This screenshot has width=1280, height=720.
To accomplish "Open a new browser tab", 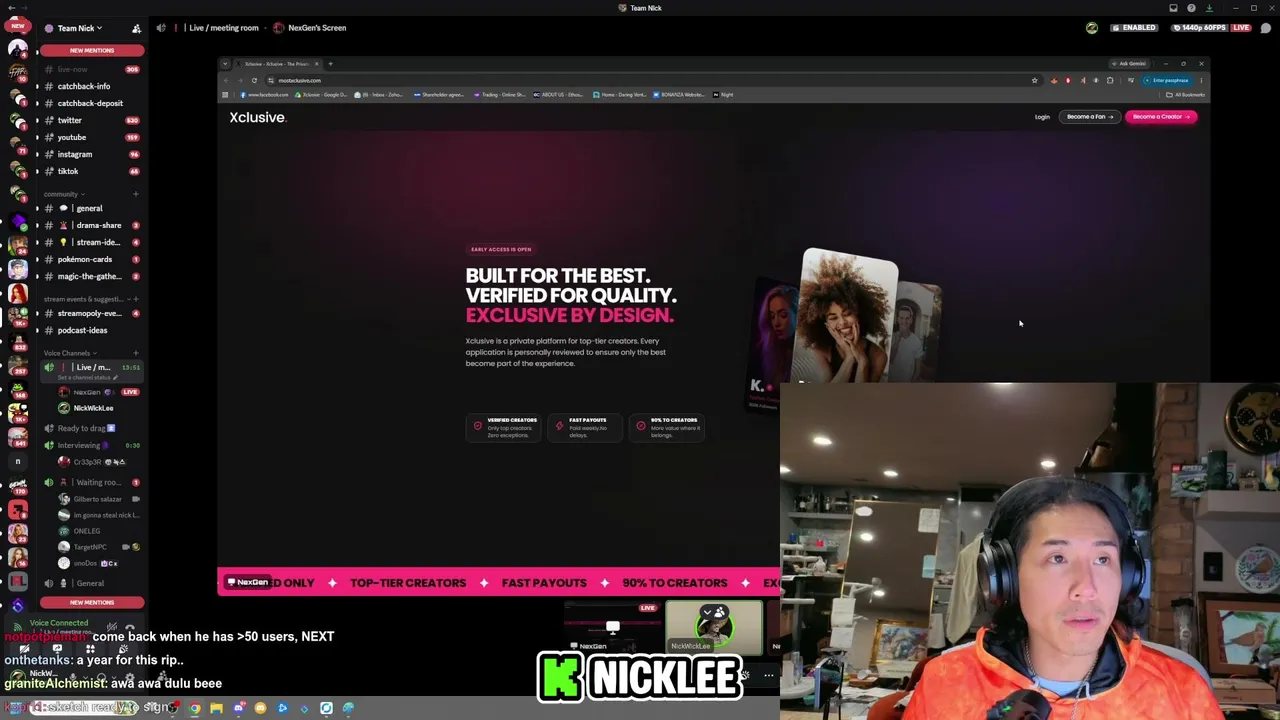I will pos(330,64).
